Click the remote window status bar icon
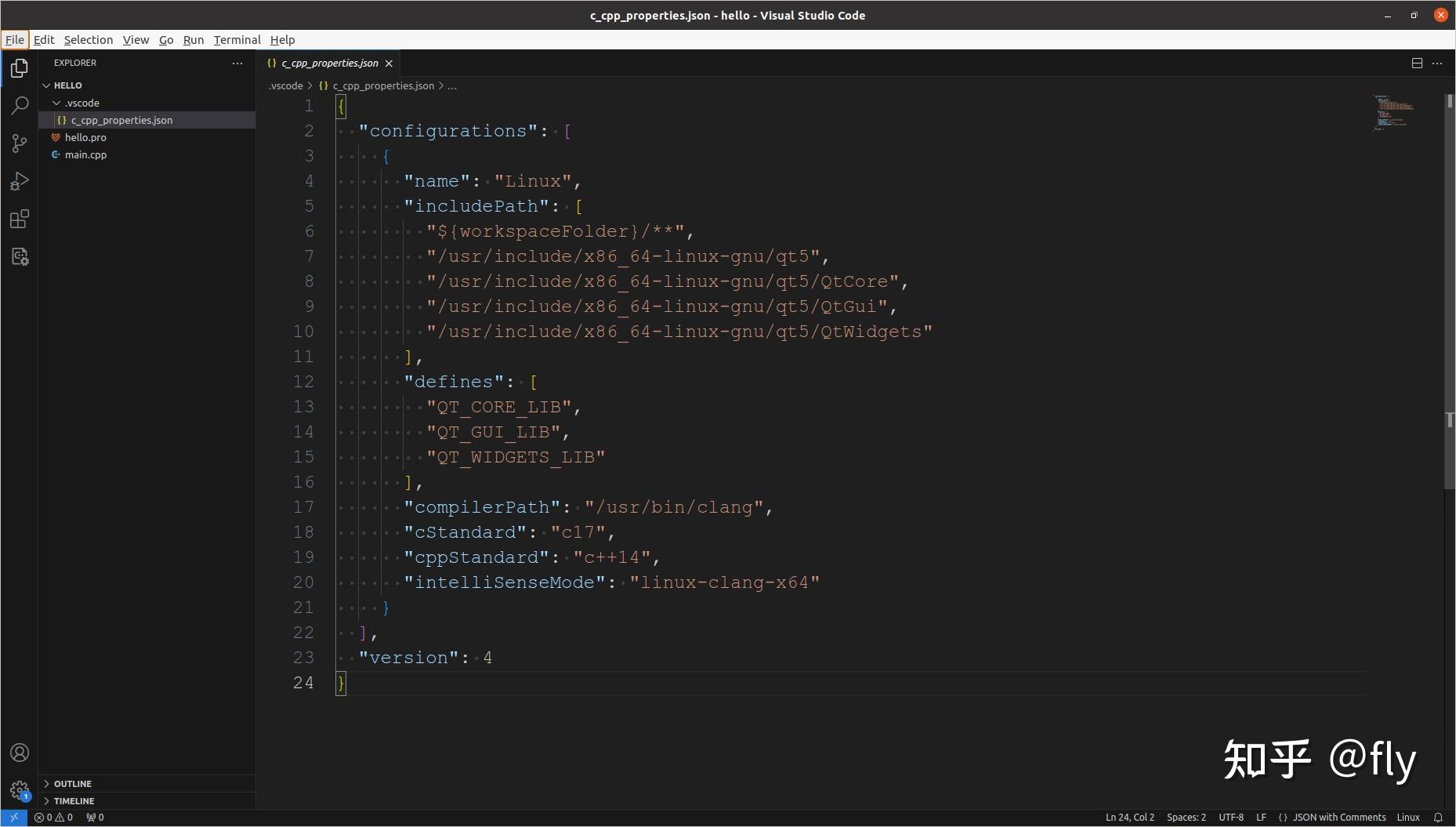This screenshot has width=1456, height=827. 13,817
